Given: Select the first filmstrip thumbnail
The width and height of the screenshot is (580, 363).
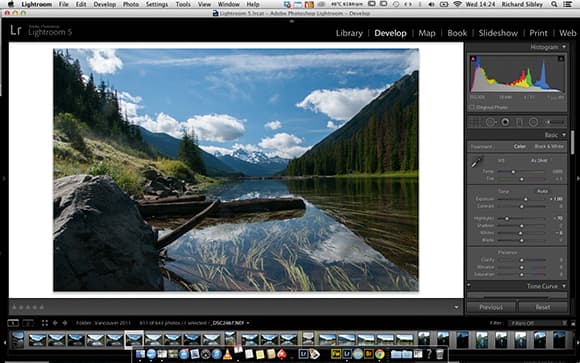Looking at the screenshot, I should coord(18,339).
